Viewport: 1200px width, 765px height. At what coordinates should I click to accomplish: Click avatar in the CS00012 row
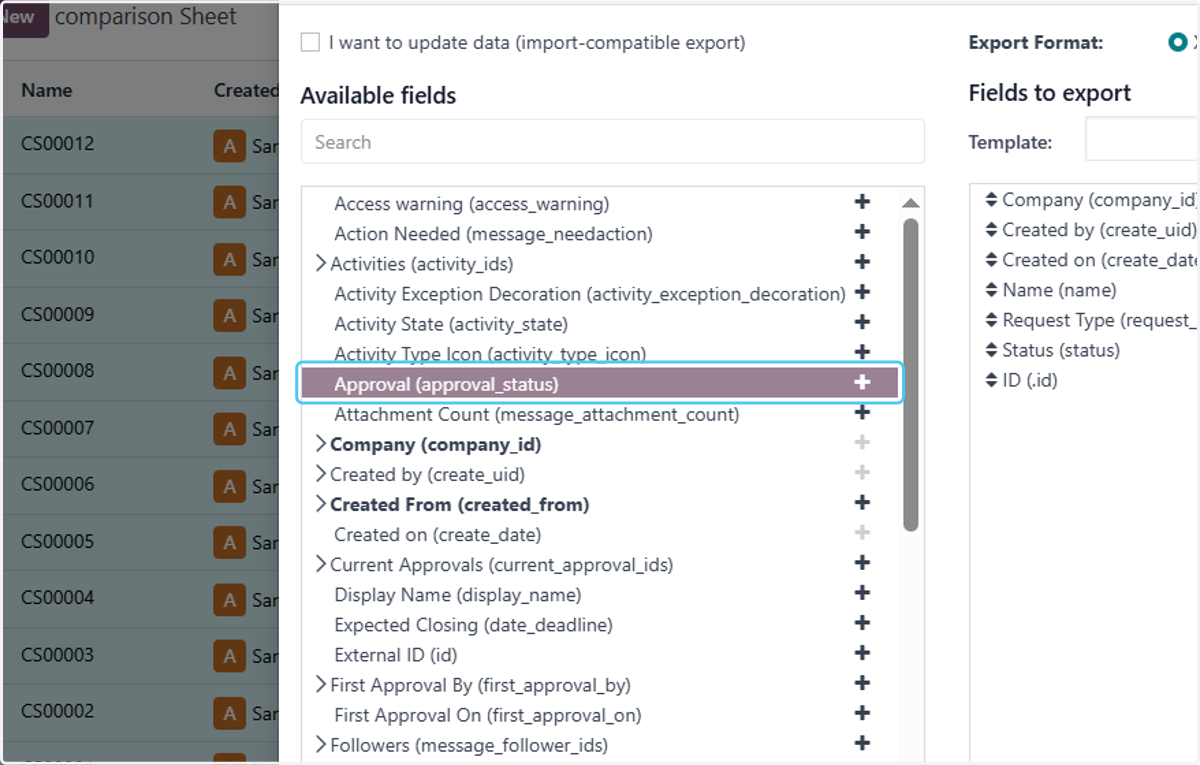click(x=229, y=146)
